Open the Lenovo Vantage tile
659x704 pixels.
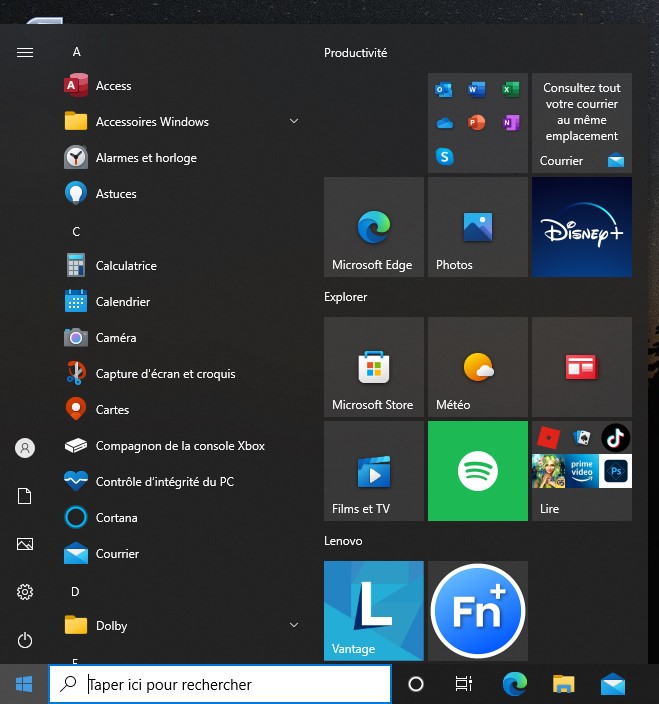(x=374, y=611)
